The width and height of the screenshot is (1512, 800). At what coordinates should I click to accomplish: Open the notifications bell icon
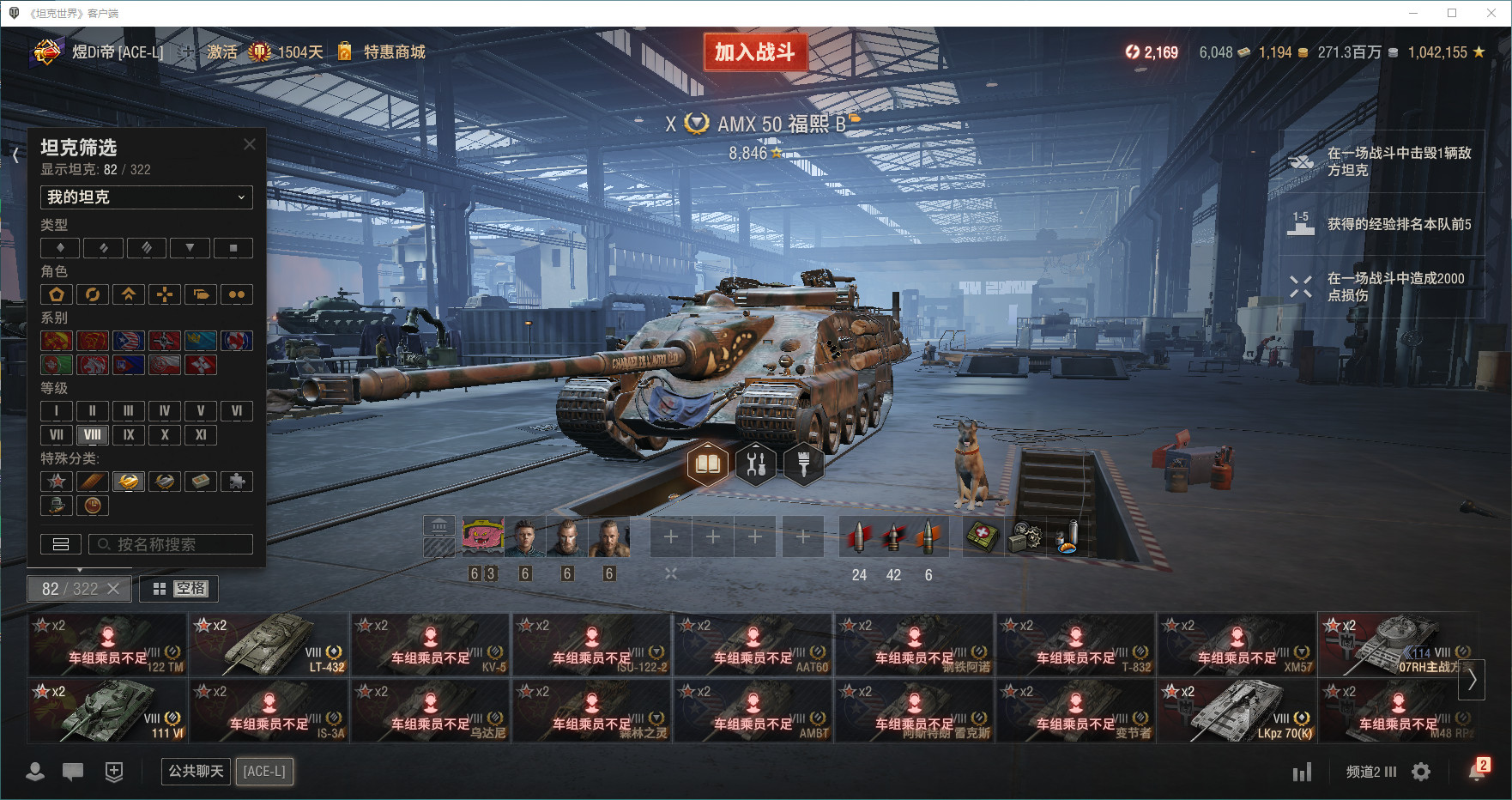click(1478, 771)
